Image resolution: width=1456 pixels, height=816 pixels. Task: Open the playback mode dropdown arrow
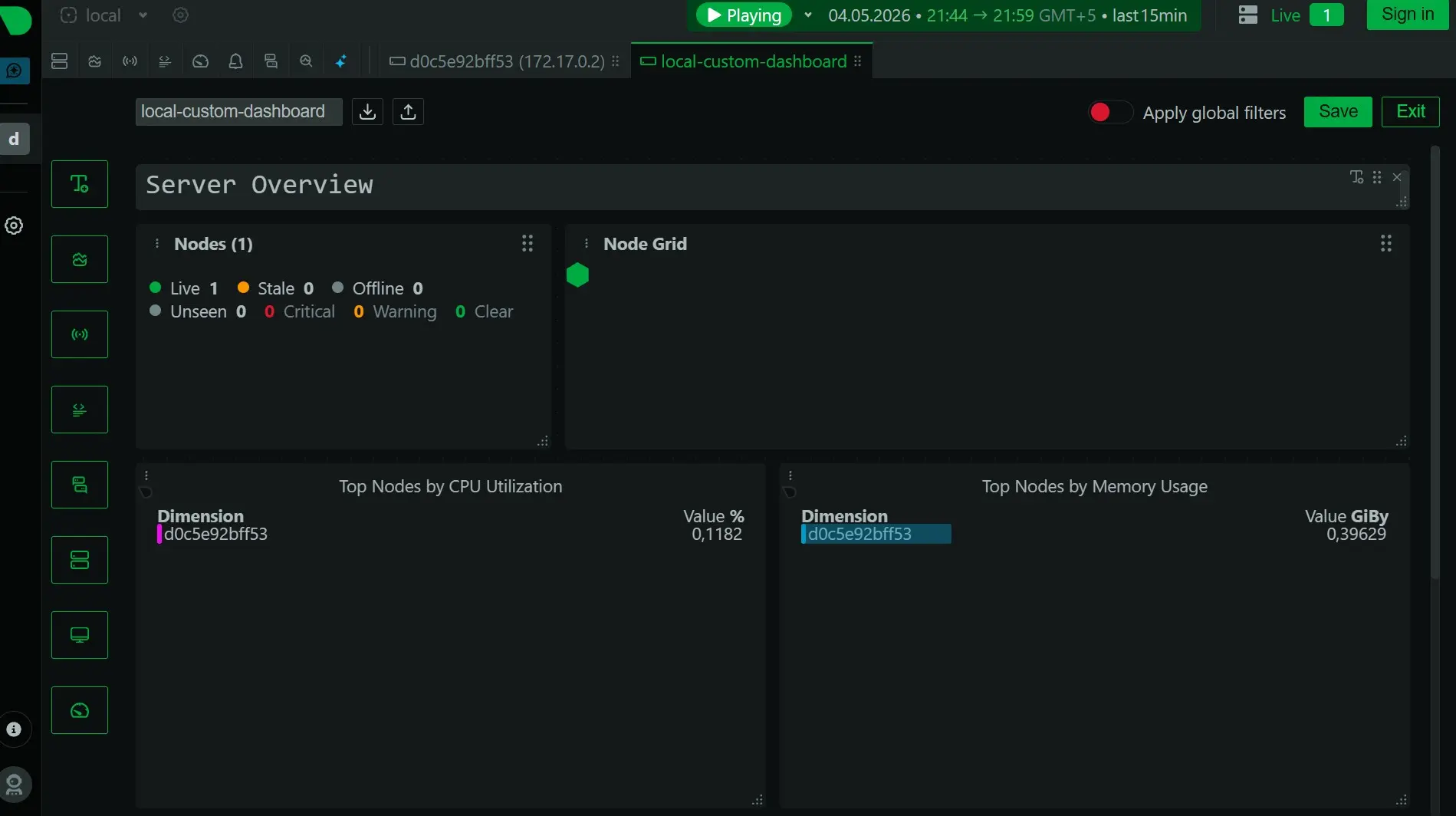[x=807, y=15]
